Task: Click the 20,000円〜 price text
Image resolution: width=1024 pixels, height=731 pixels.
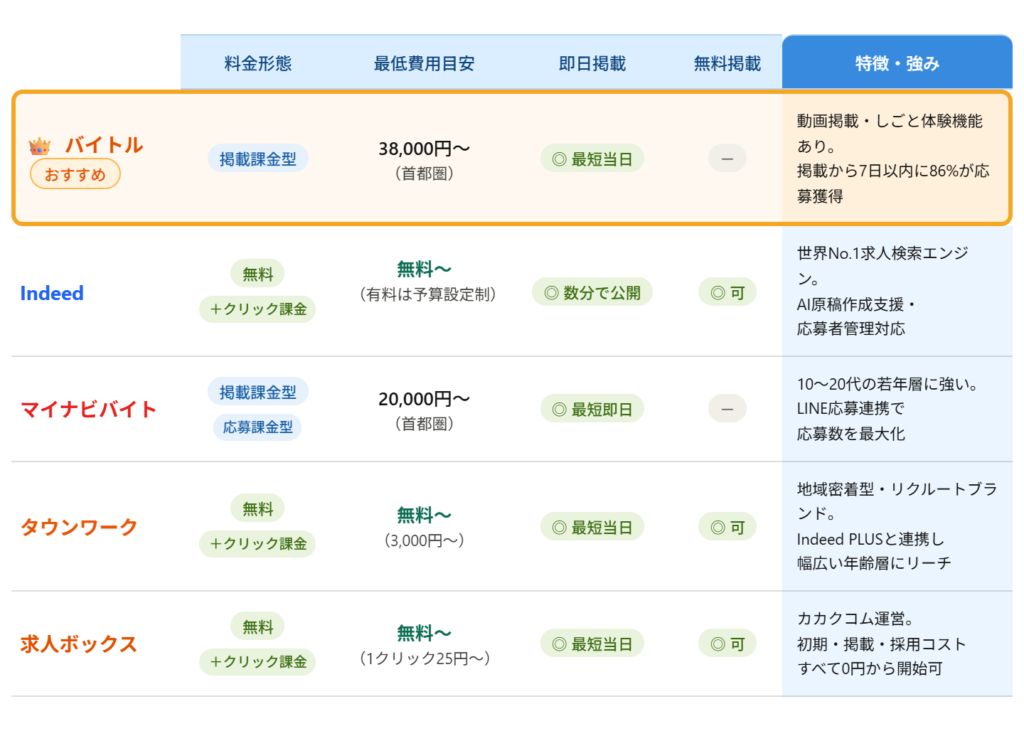Action: point(424,398)
